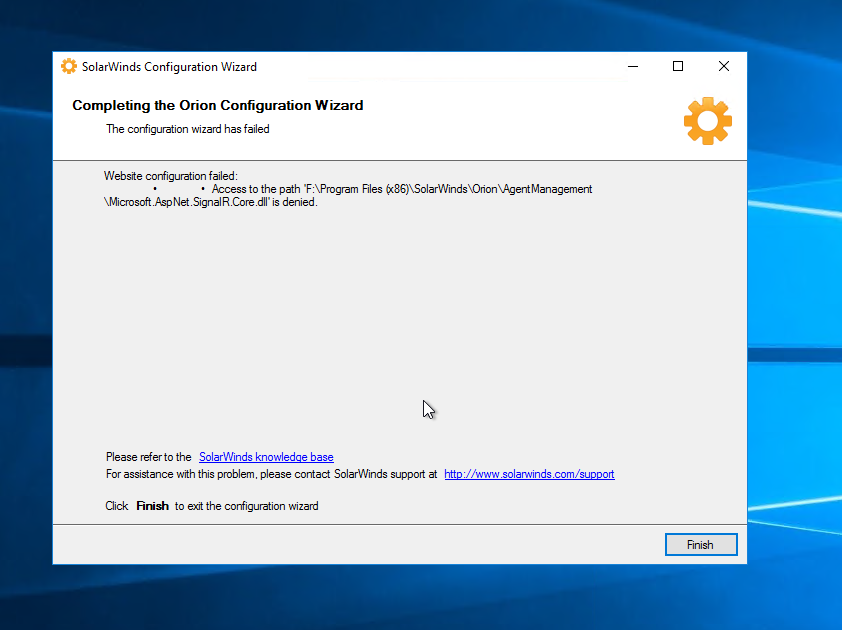Click the 'Please refer to the' text
The height and width of the screenshot is (630, 842).
click(x=148, y=457)
